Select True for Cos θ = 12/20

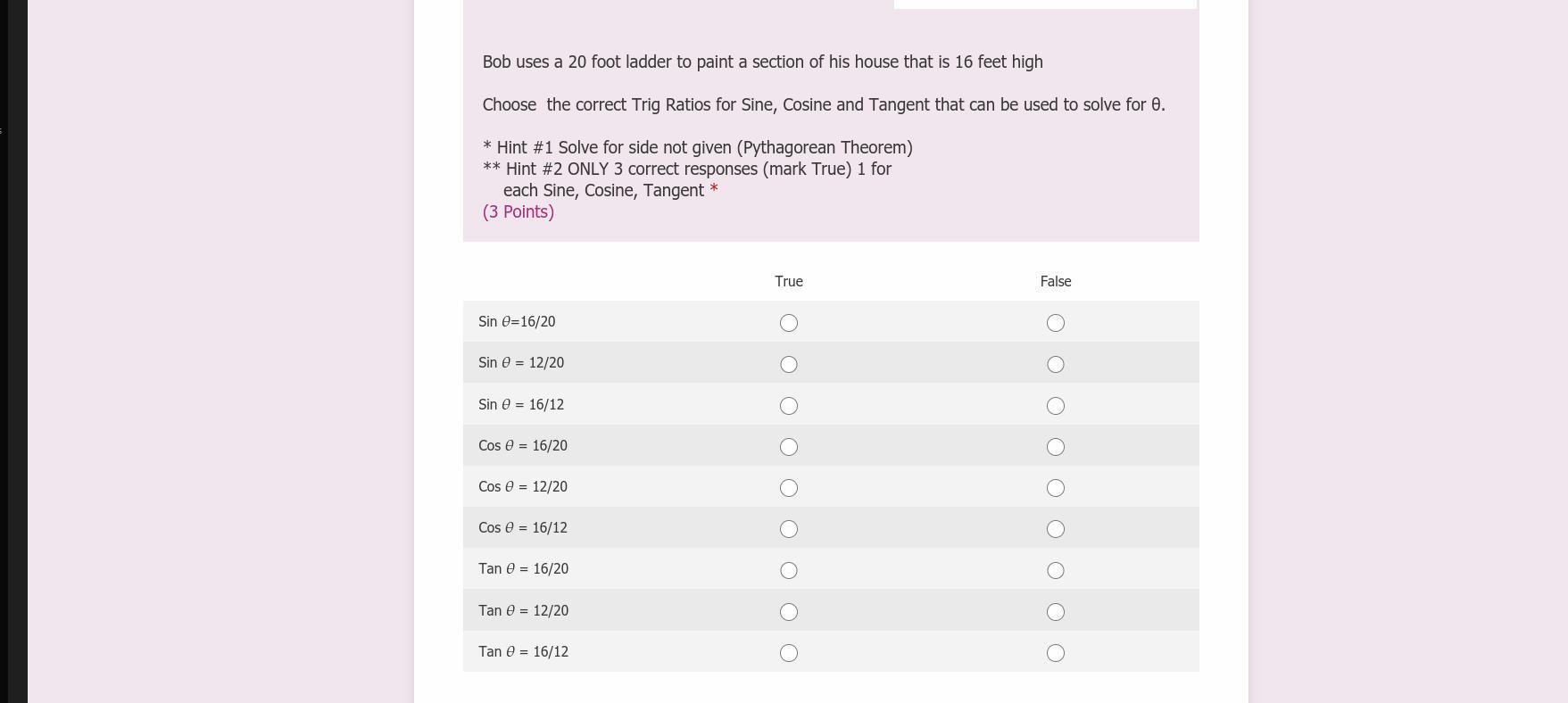788,488
